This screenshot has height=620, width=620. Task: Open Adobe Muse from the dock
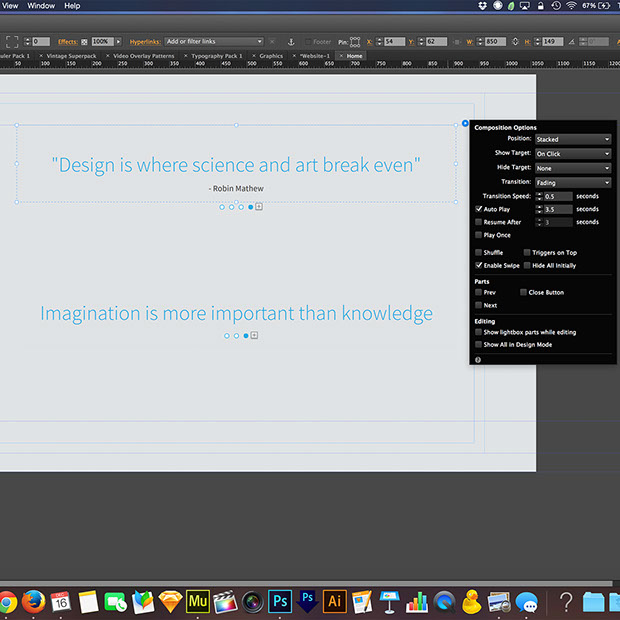point(197,601)
